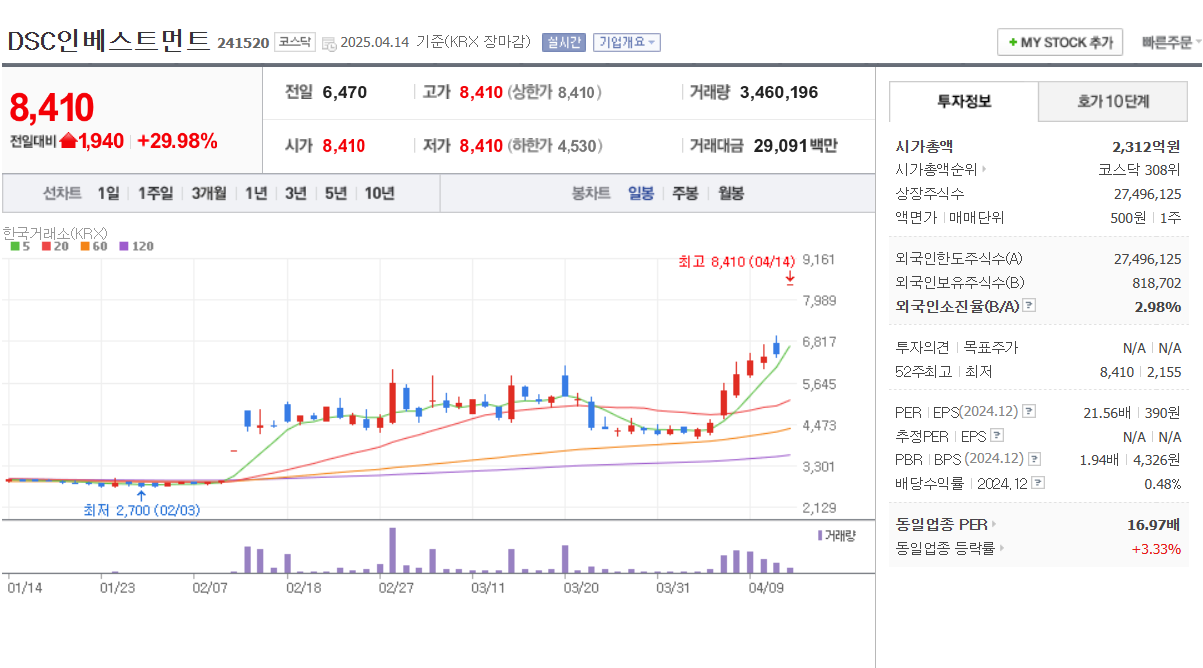Click the 상장주식수 value 27,496,125

(x=1147, y=194)
